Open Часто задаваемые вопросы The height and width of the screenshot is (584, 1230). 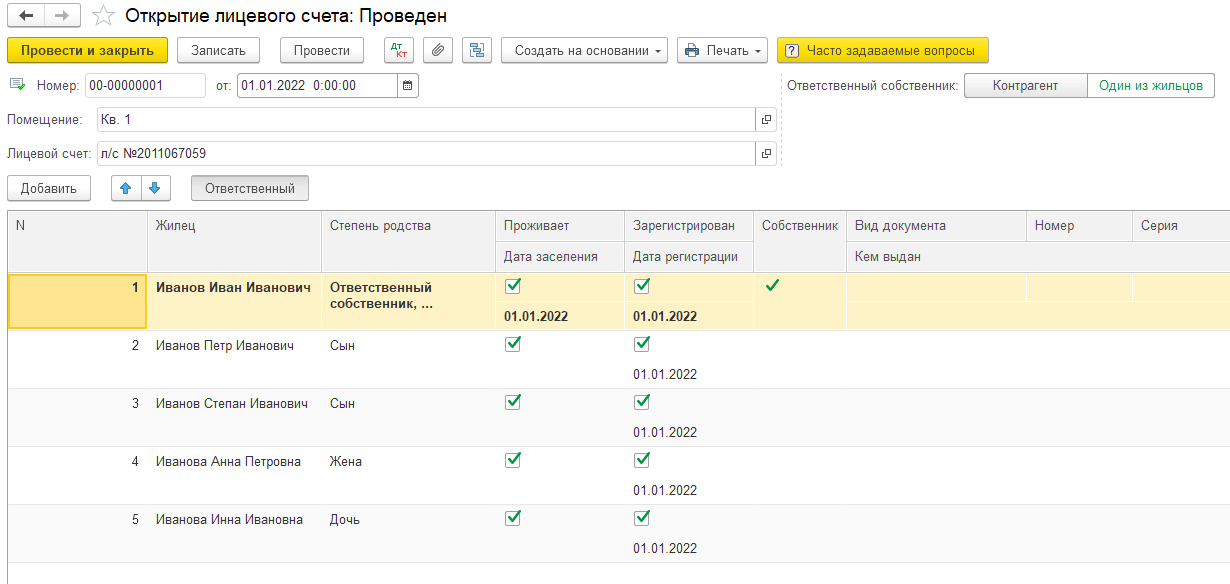(882, 50)
